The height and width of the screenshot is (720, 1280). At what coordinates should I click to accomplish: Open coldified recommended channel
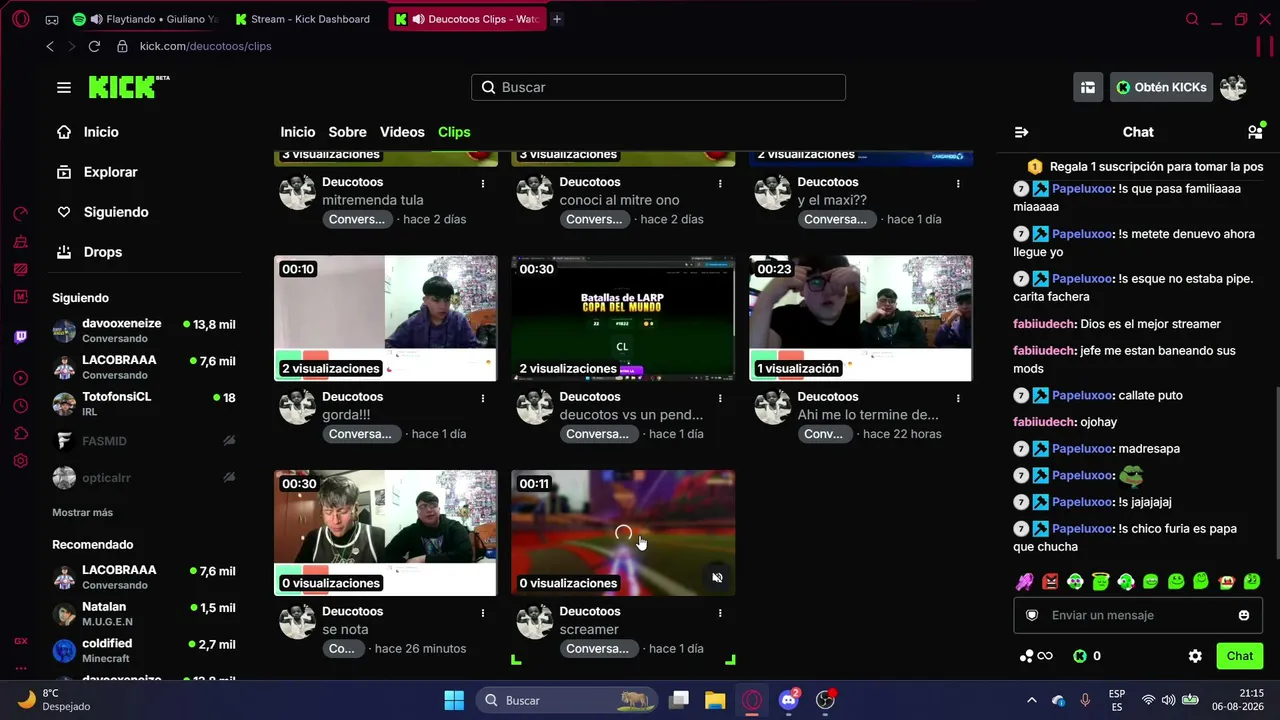click(x=144, y=650)
